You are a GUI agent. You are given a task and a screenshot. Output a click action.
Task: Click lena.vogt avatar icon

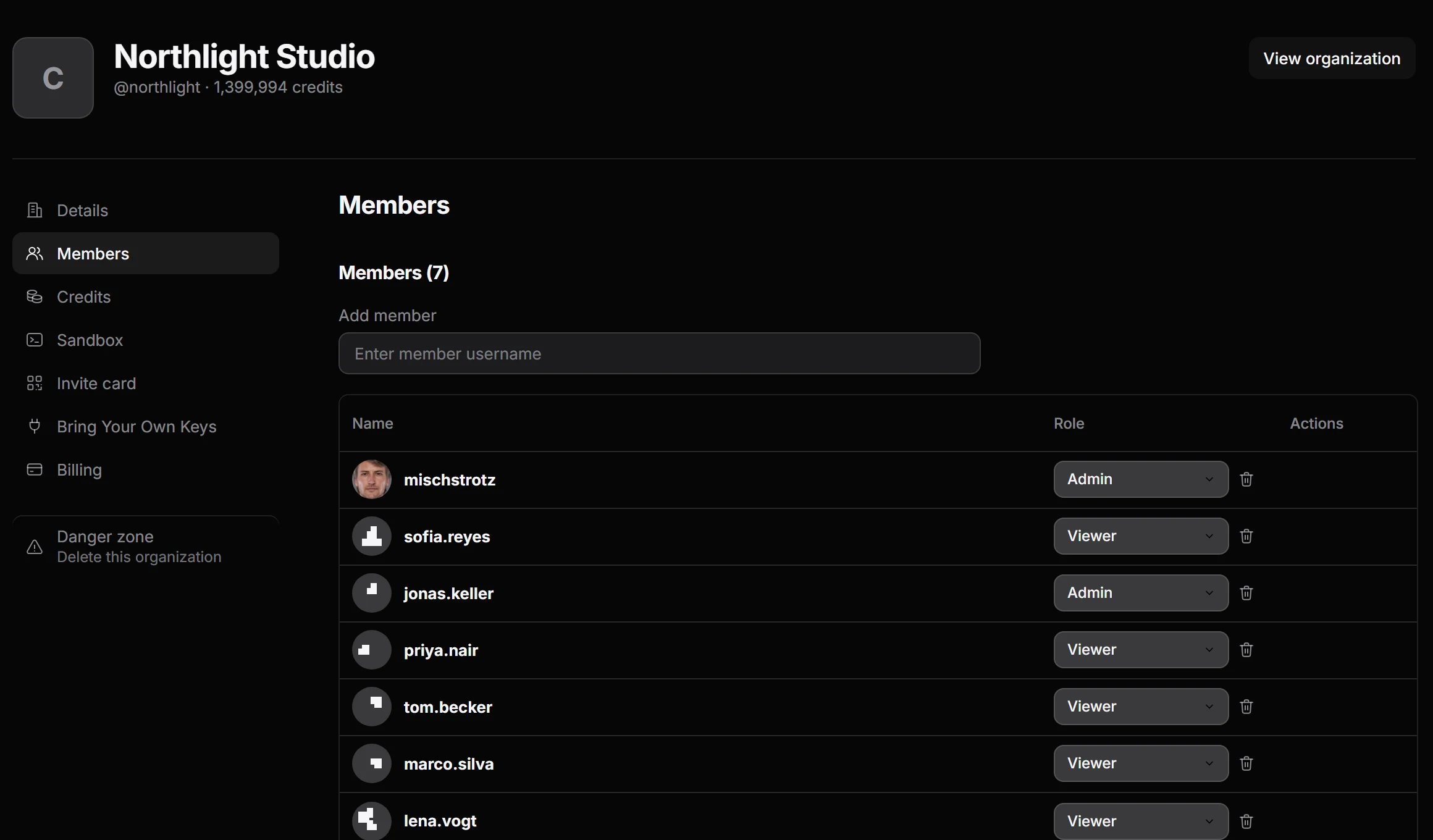coord(372,821)
